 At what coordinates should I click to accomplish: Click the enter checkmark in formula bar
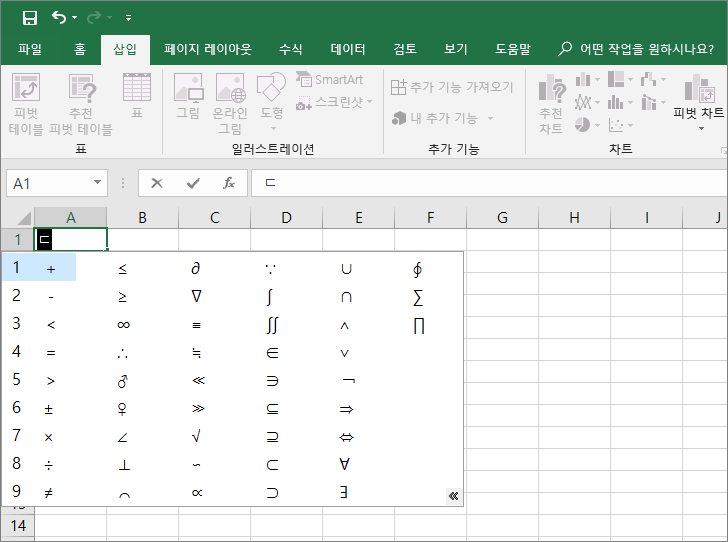click(193, 183)
